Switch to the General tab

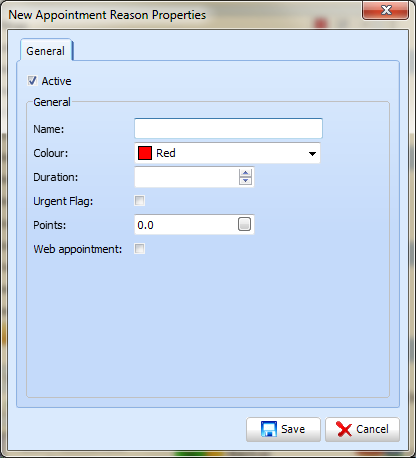click(x=46, y=51)
